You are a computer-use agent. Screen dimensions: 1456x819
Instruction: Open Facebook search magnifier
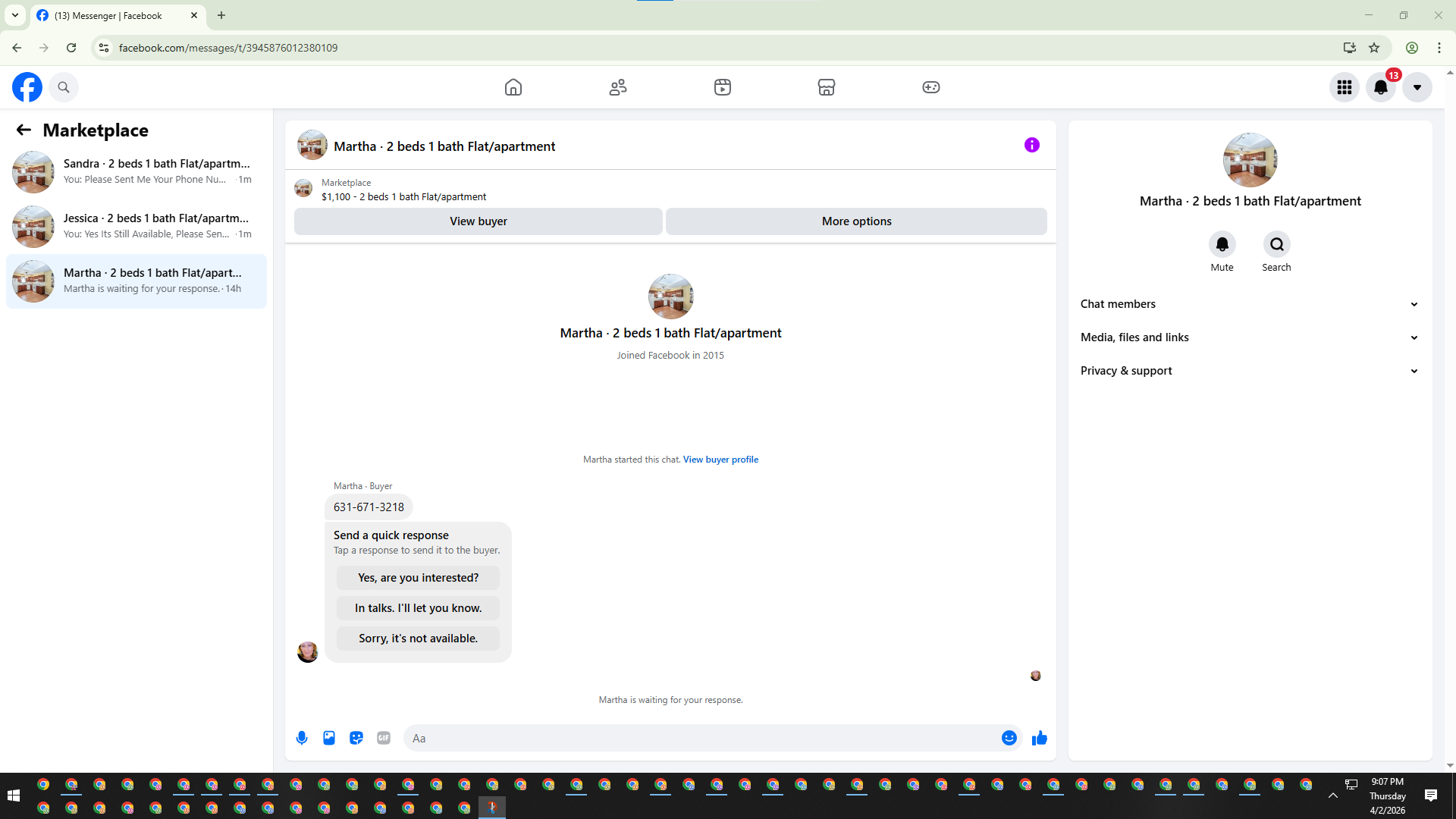click(64, 87)
